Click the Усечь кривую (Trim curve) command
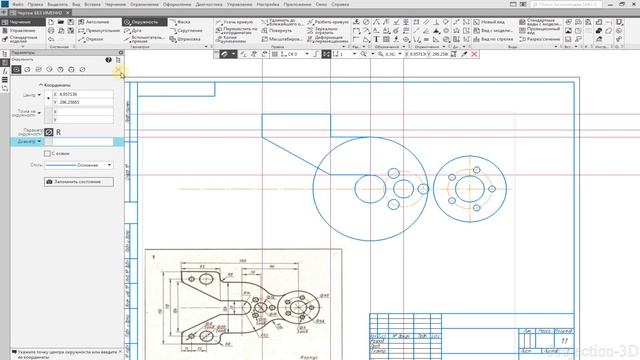The width and height of the screenshot is (640, 360). tap(235, 22)
